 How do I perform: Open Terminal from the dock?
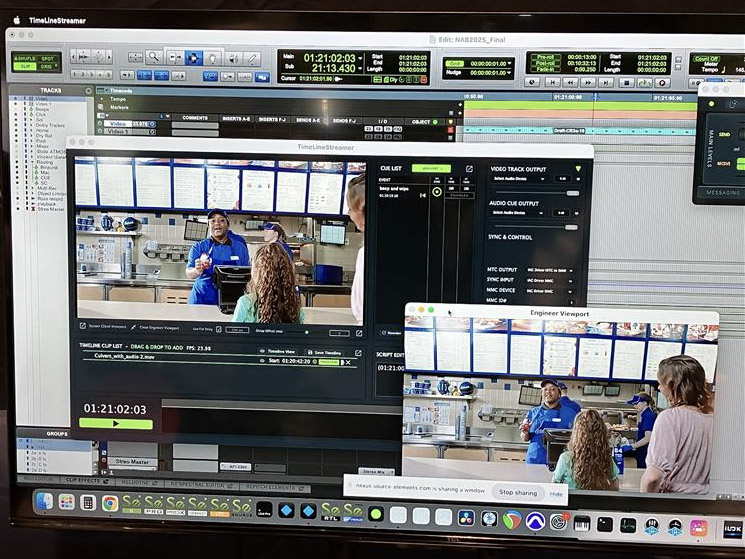pyautogui.click(x=604, y=524)
